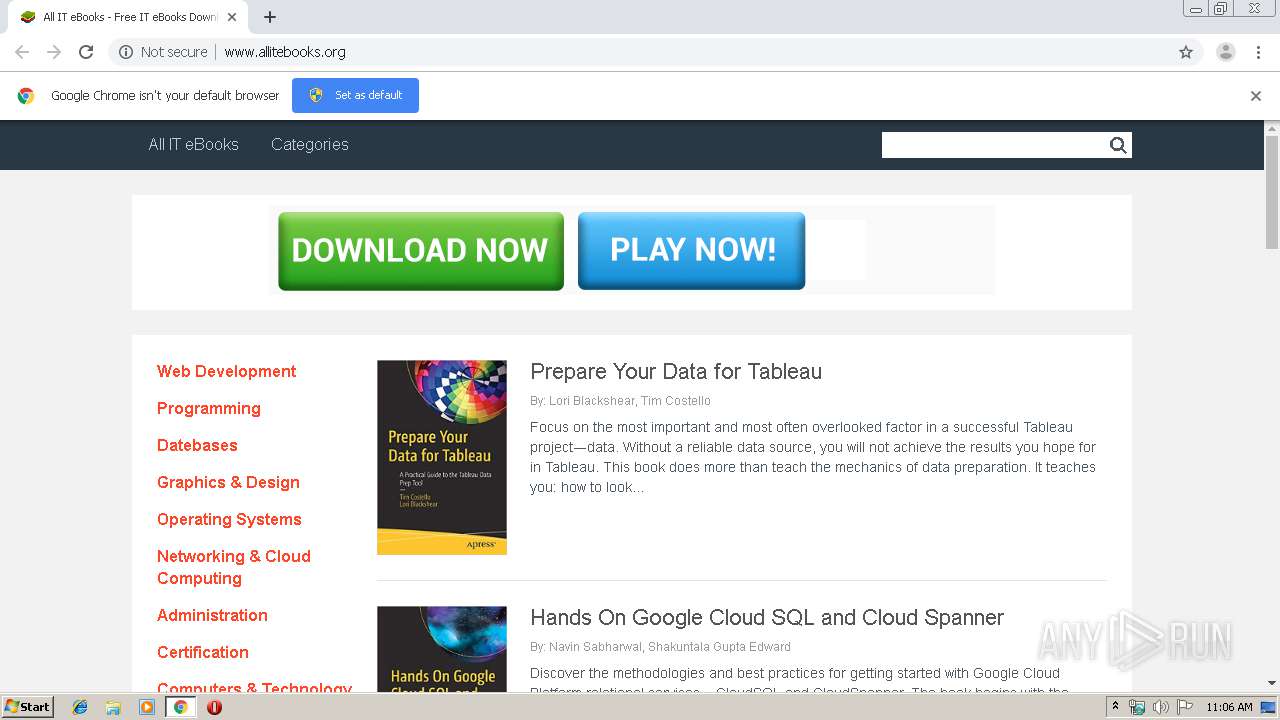Set Chrome as default browser
This screenshot has height=720, width=1280.
(x=355, y=95)
